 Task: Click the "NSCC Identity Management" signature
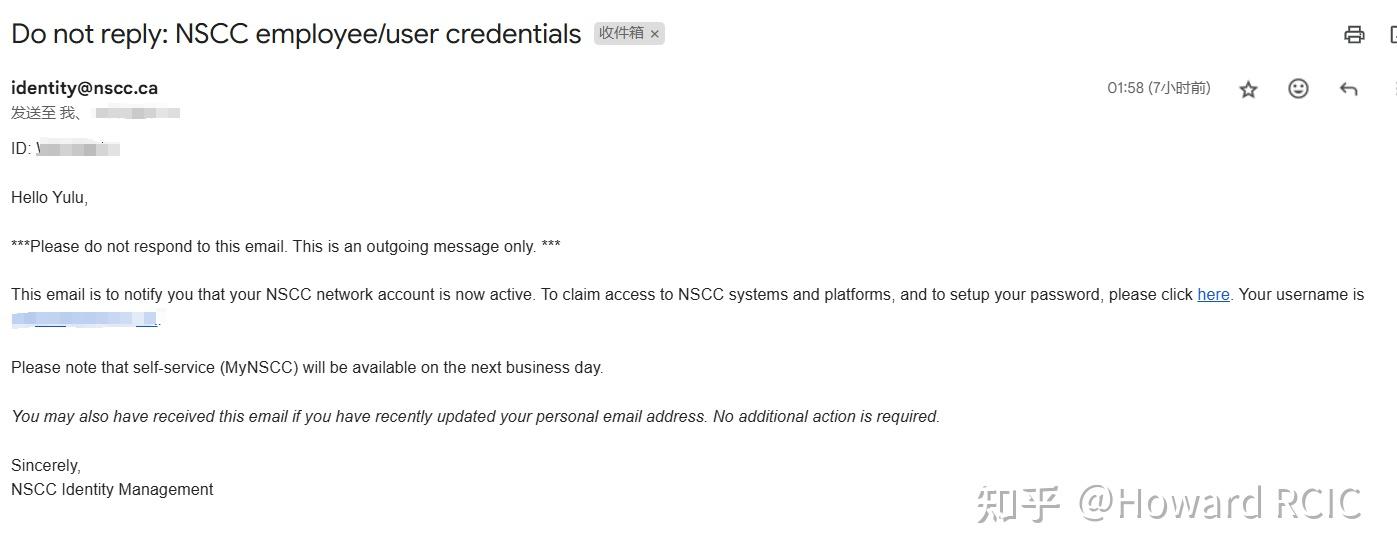point(112,490)
